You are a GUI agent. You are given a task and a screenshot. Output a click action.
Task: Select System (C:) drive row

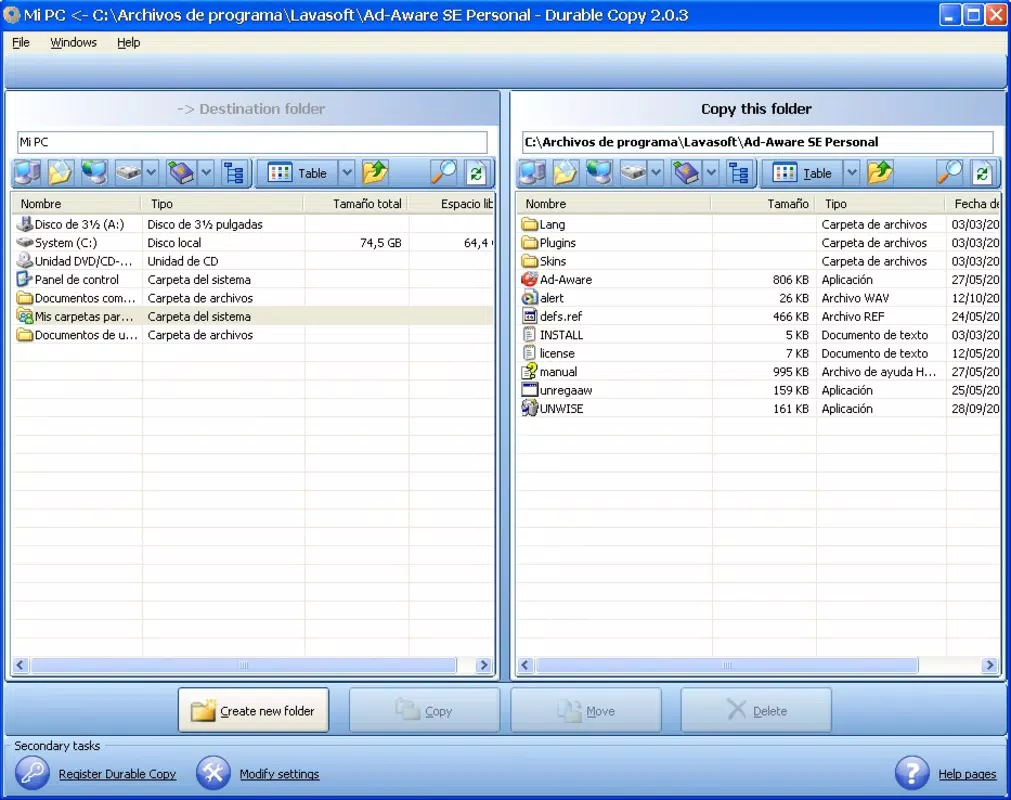point(254,242)
